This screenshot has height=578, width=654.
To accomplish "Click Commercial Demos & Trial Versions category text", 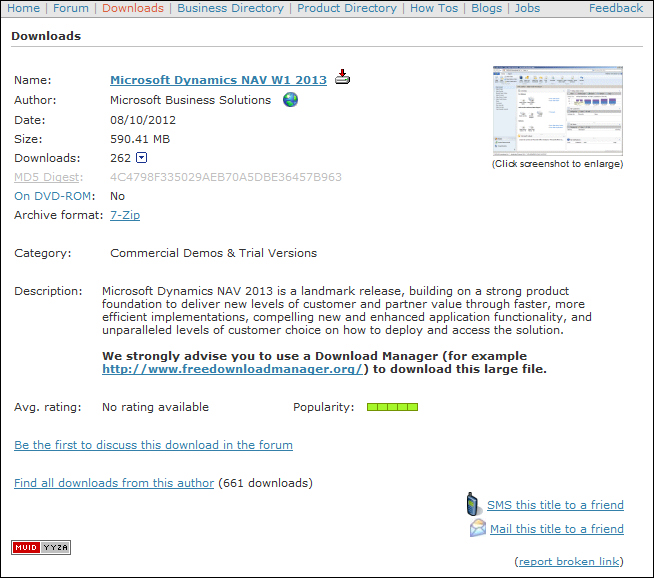I will pos(214,253).
